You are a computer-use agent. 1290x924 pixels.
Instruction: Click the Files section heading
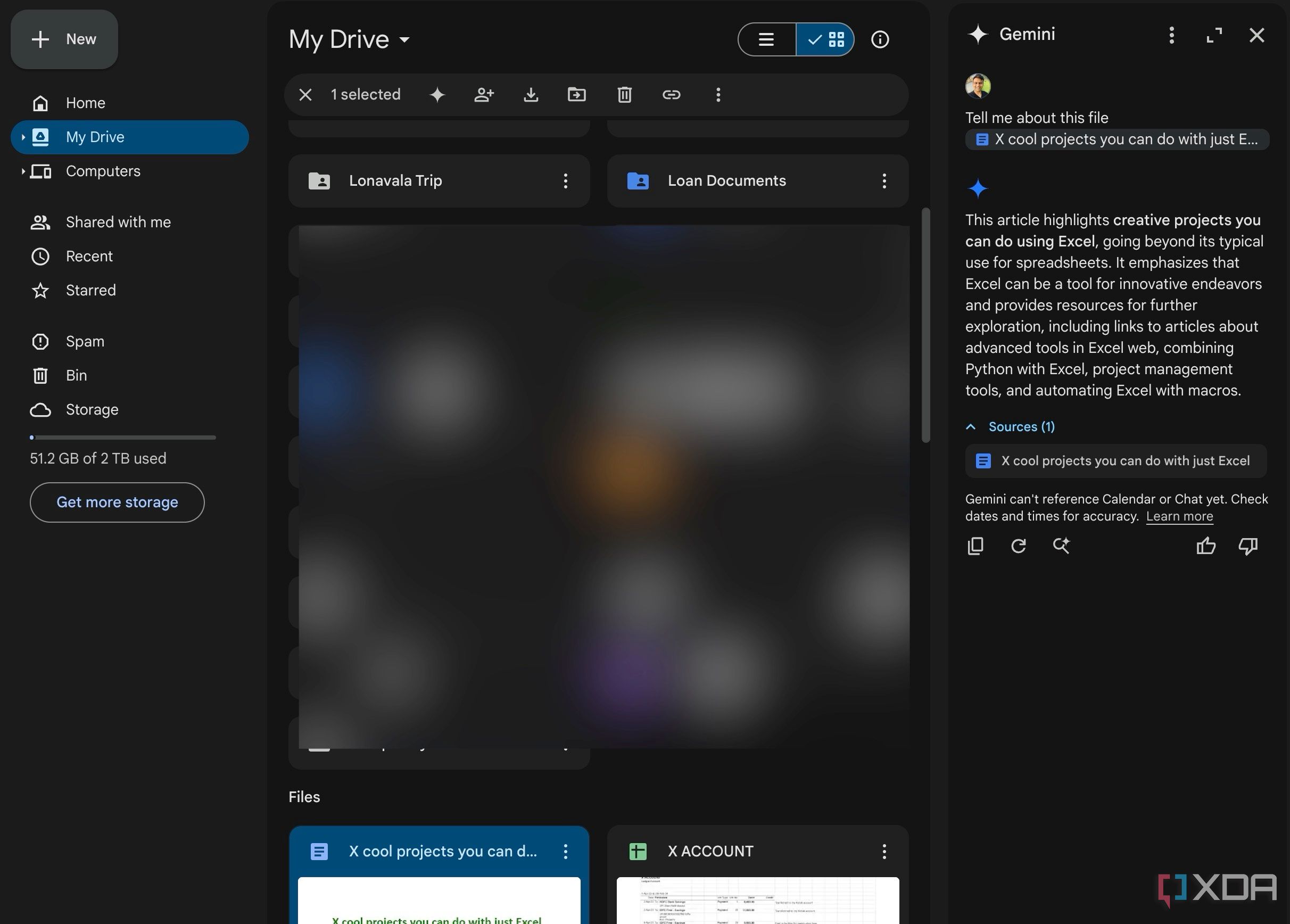(304, 797)
